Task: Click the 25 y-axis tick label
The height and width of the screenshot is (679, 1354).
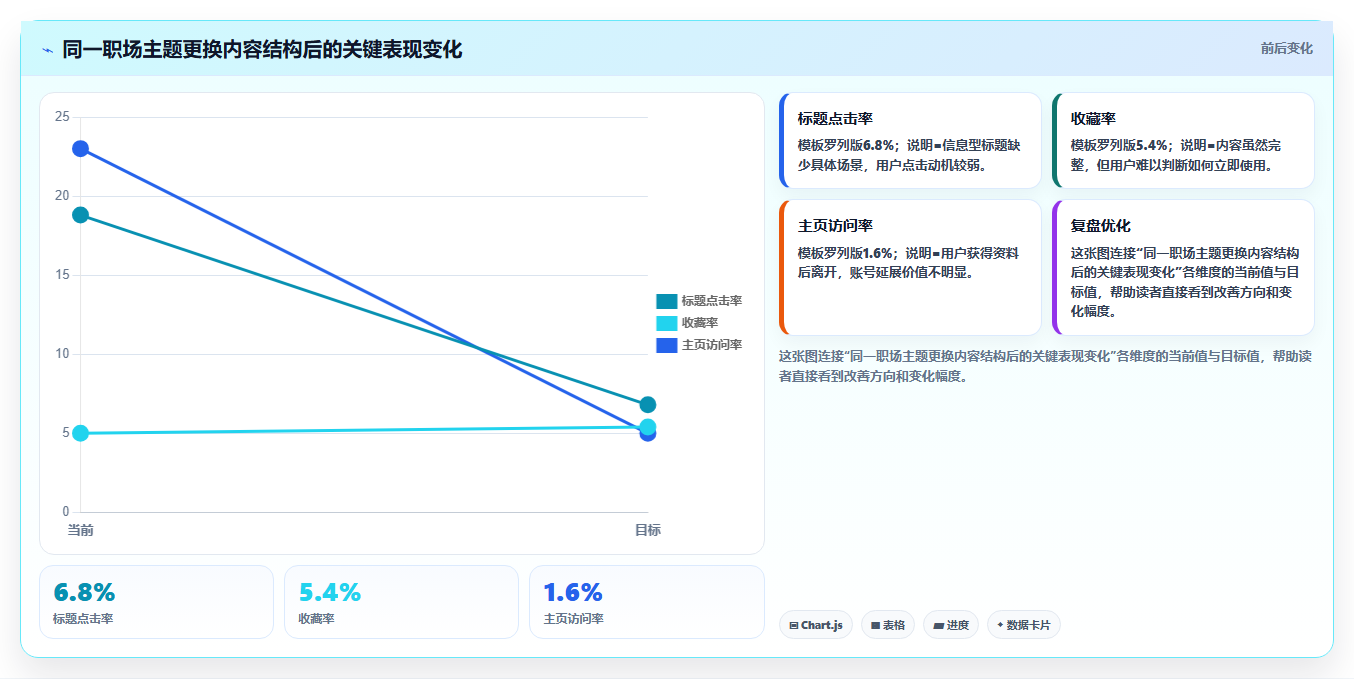Action: click(x=62, y=117)
